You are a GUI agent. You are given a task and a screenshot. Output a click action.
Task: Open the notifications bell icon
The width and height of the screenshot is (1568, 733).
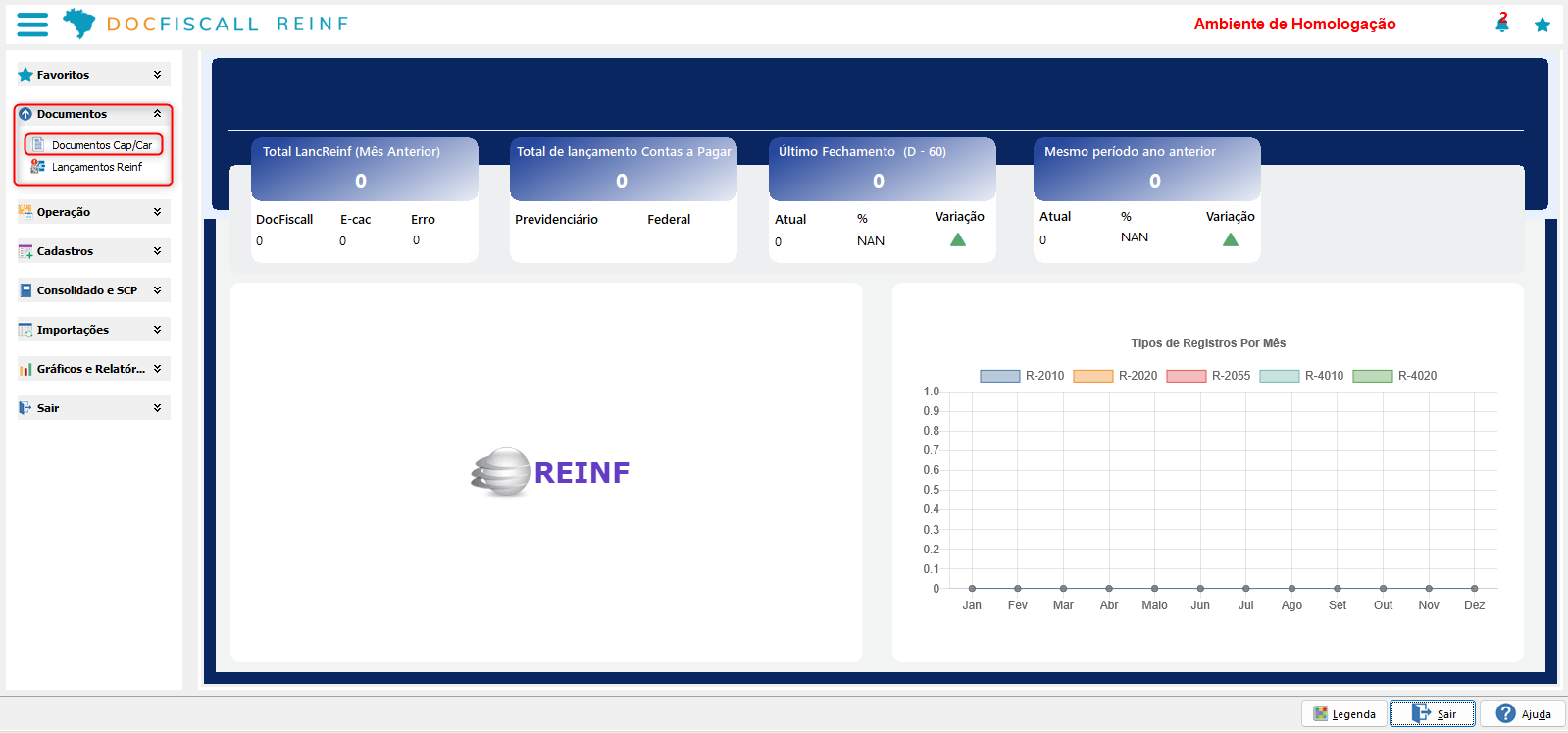1502,24
